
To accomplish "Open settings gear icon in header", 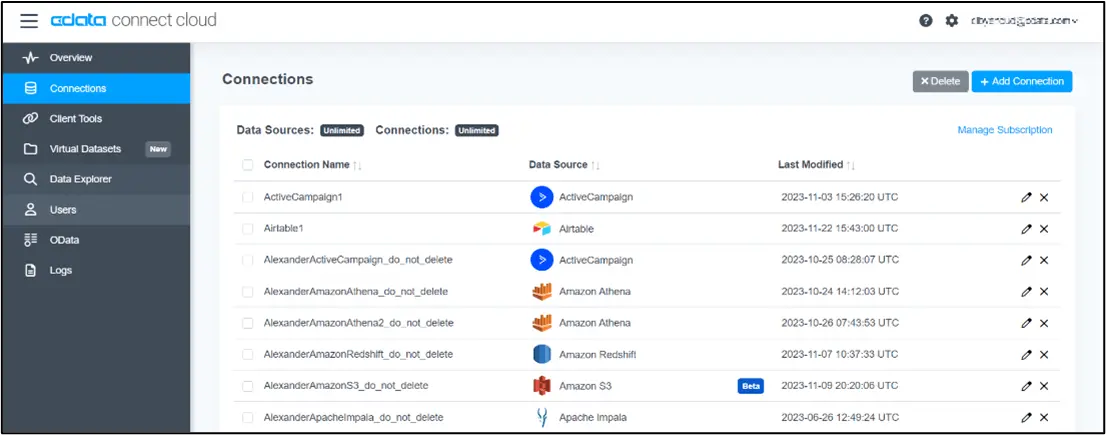I will point(951,20).
